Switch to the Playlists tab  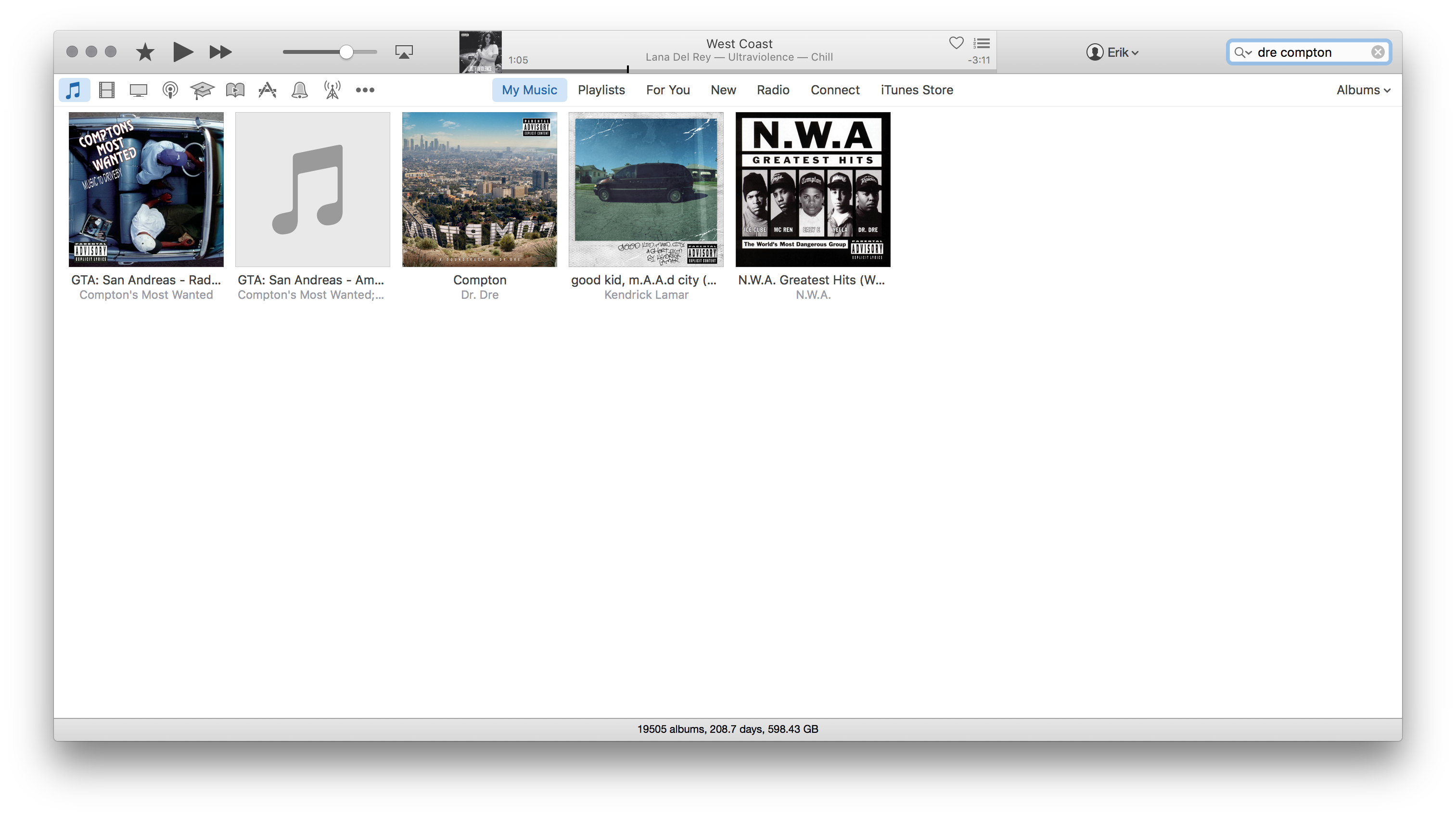tap(601, 90)
